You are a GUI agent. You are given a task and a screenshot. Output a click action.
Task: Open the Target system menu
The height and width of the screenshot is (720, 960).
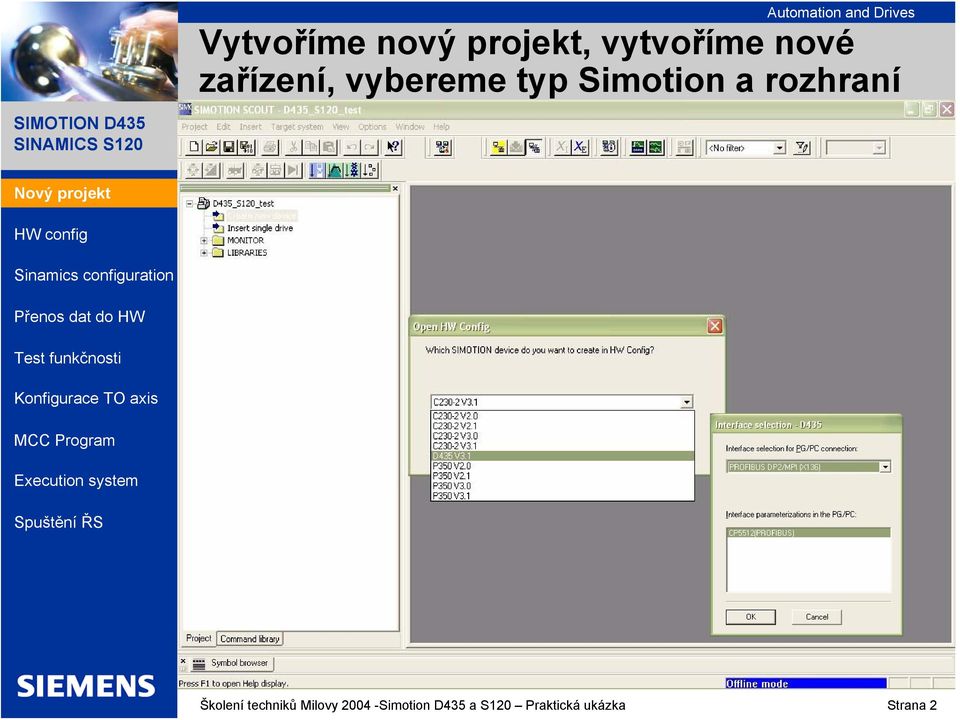[x=297, y=127]
